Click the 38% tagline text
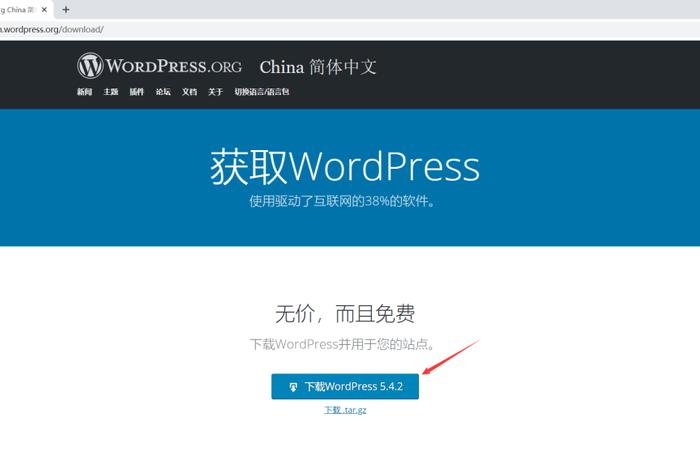 [x=342, y=201]
